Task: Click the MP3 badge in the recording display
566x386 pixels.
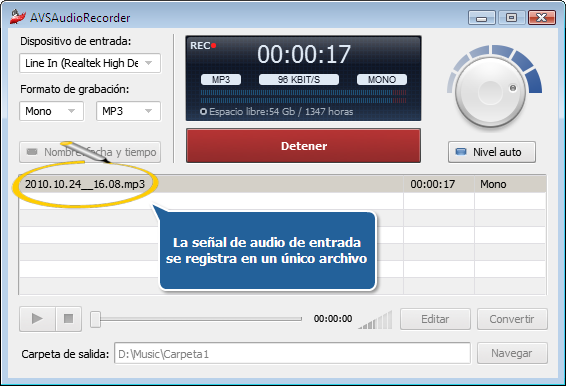Action: pyautogui.click(x=221, y=79)
